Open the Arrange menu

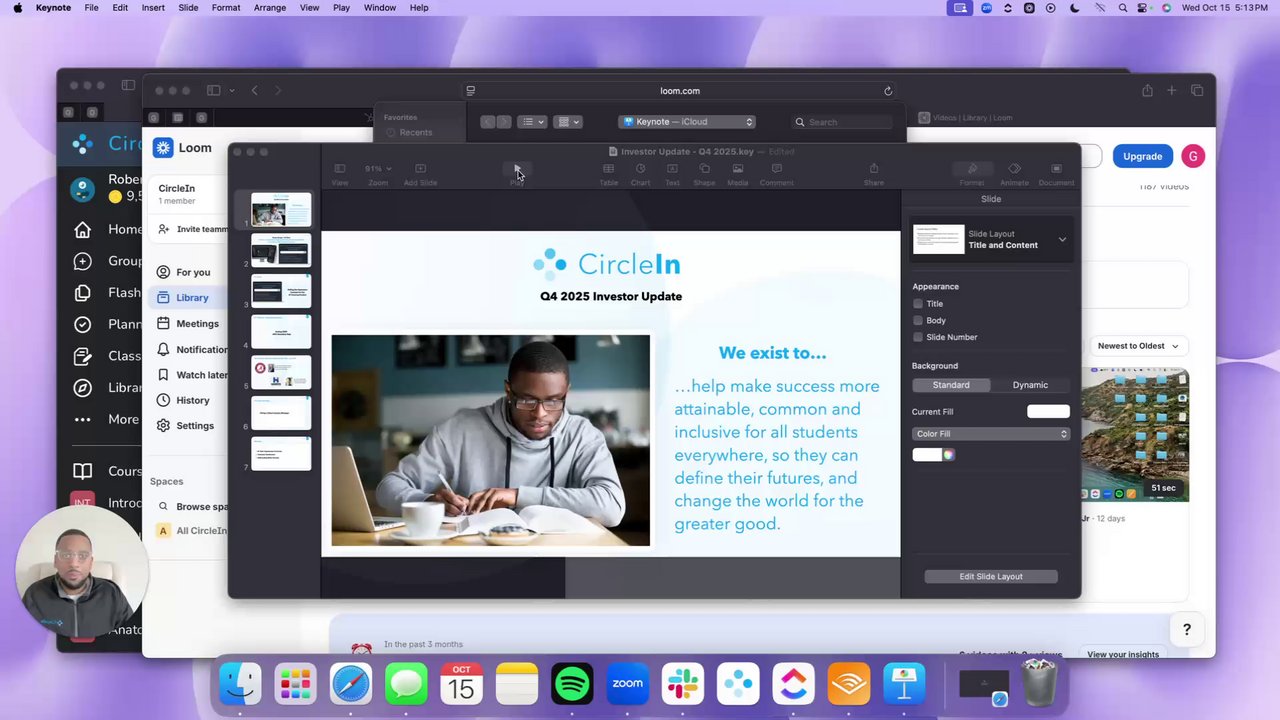click(270, 8)
